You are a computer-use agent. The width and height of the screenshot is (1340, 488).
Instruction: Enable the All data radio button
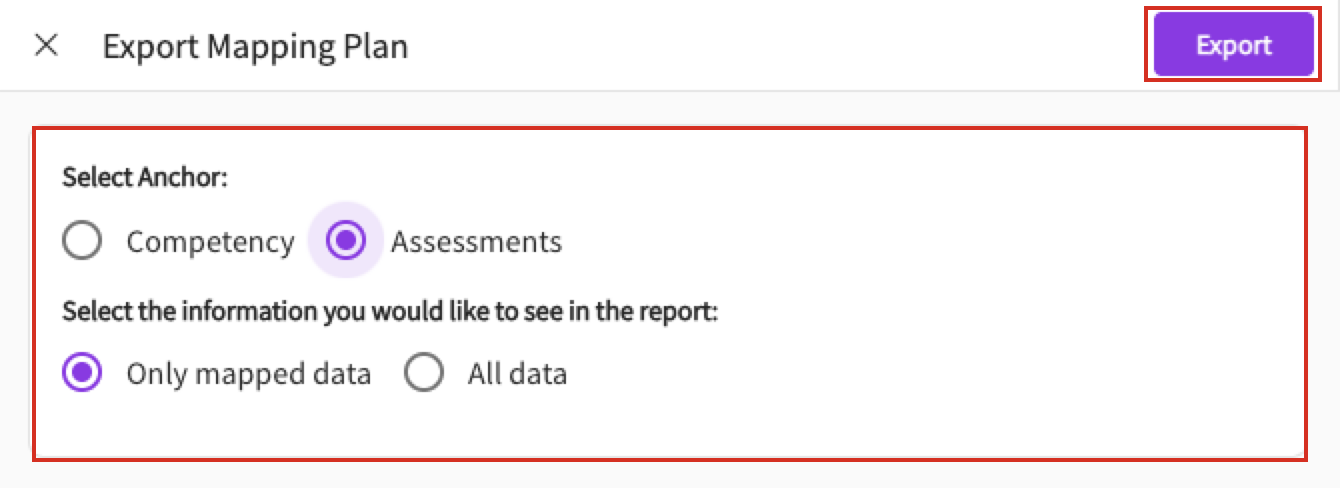pyautogui.click(x=424, y=374)
